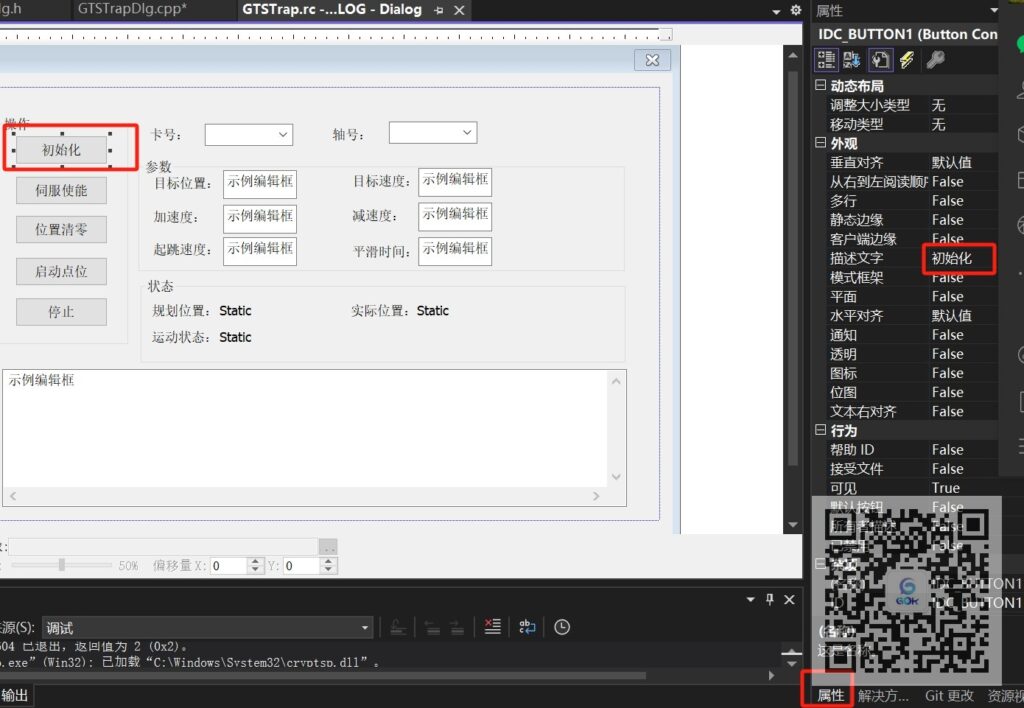The height and width of the screenshot is (708, 1024).
Task: Open output source dropdown showing 调试
Action: click(208, 628)
